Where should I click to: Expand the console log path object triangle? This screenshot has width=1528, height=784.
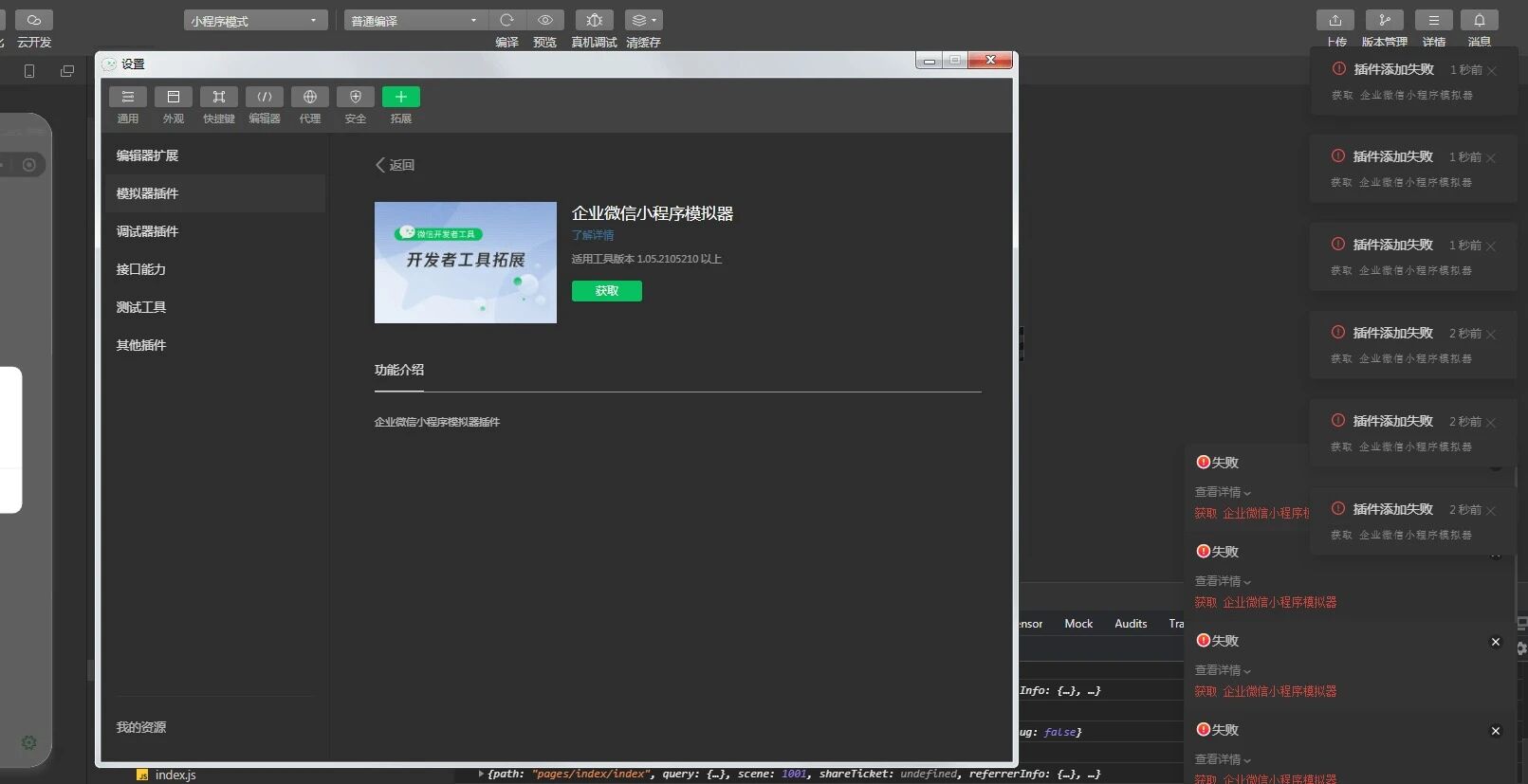click(x=481, y=774)
